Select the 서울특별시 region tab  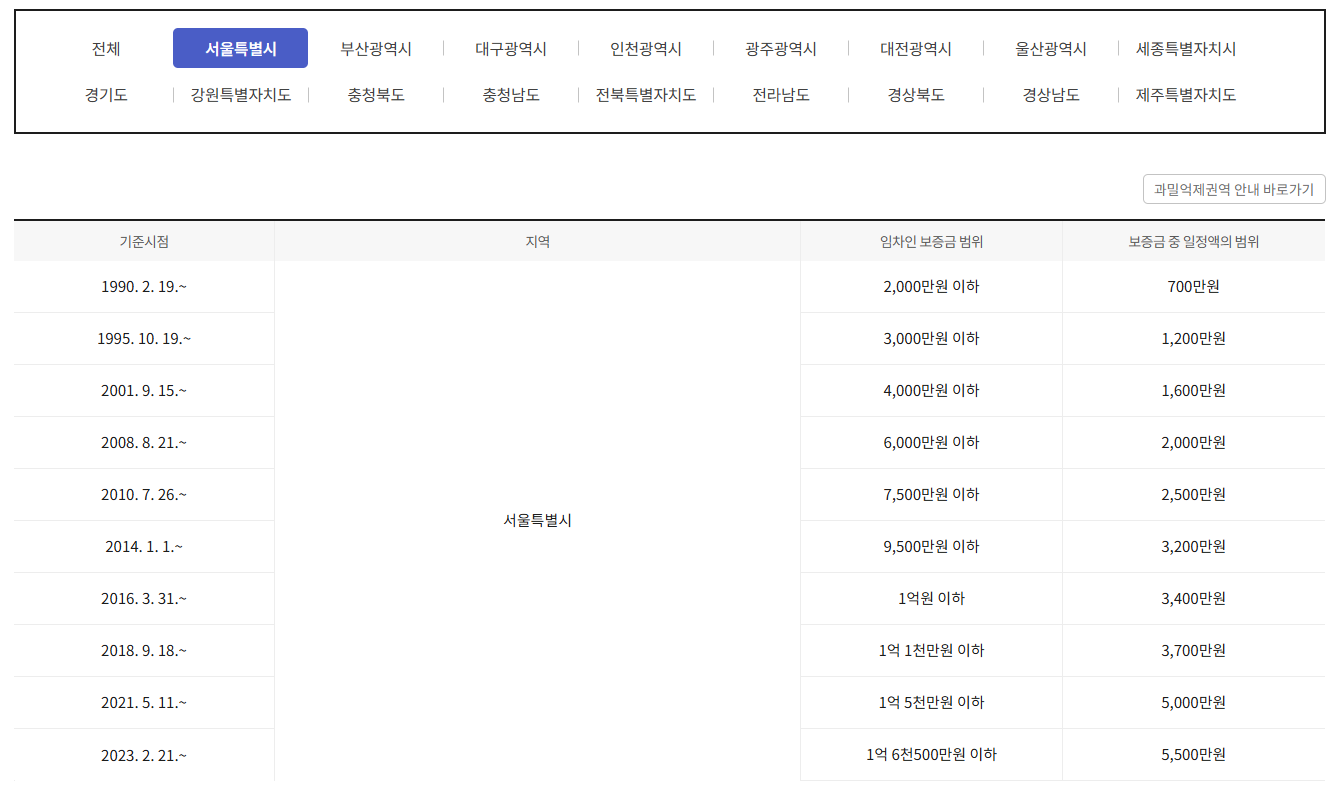point(240,48)
